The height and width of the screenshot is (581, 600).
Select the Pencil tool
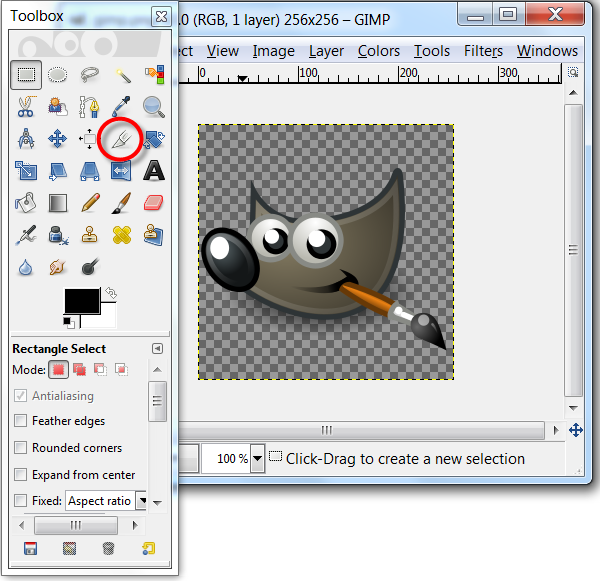(90, 203)
